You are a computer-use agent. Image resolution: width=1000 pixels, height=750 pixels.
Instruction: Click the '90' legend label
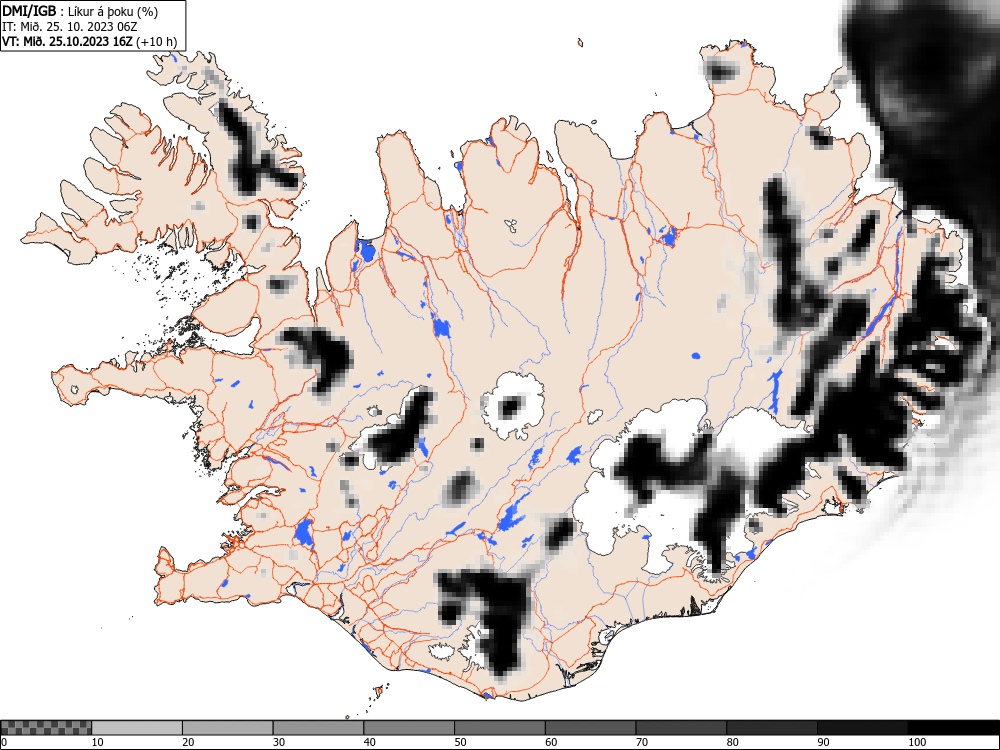click(822, 742)
